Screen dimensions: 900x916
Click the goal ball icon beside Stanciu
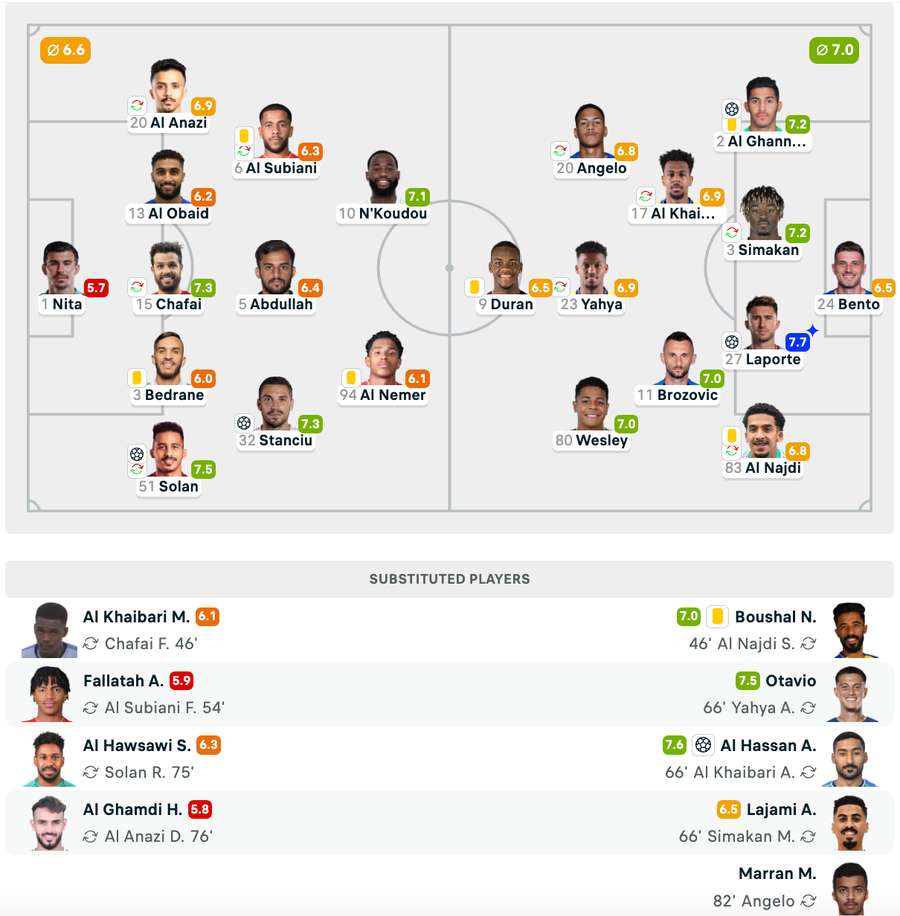[x=244, y=422]
